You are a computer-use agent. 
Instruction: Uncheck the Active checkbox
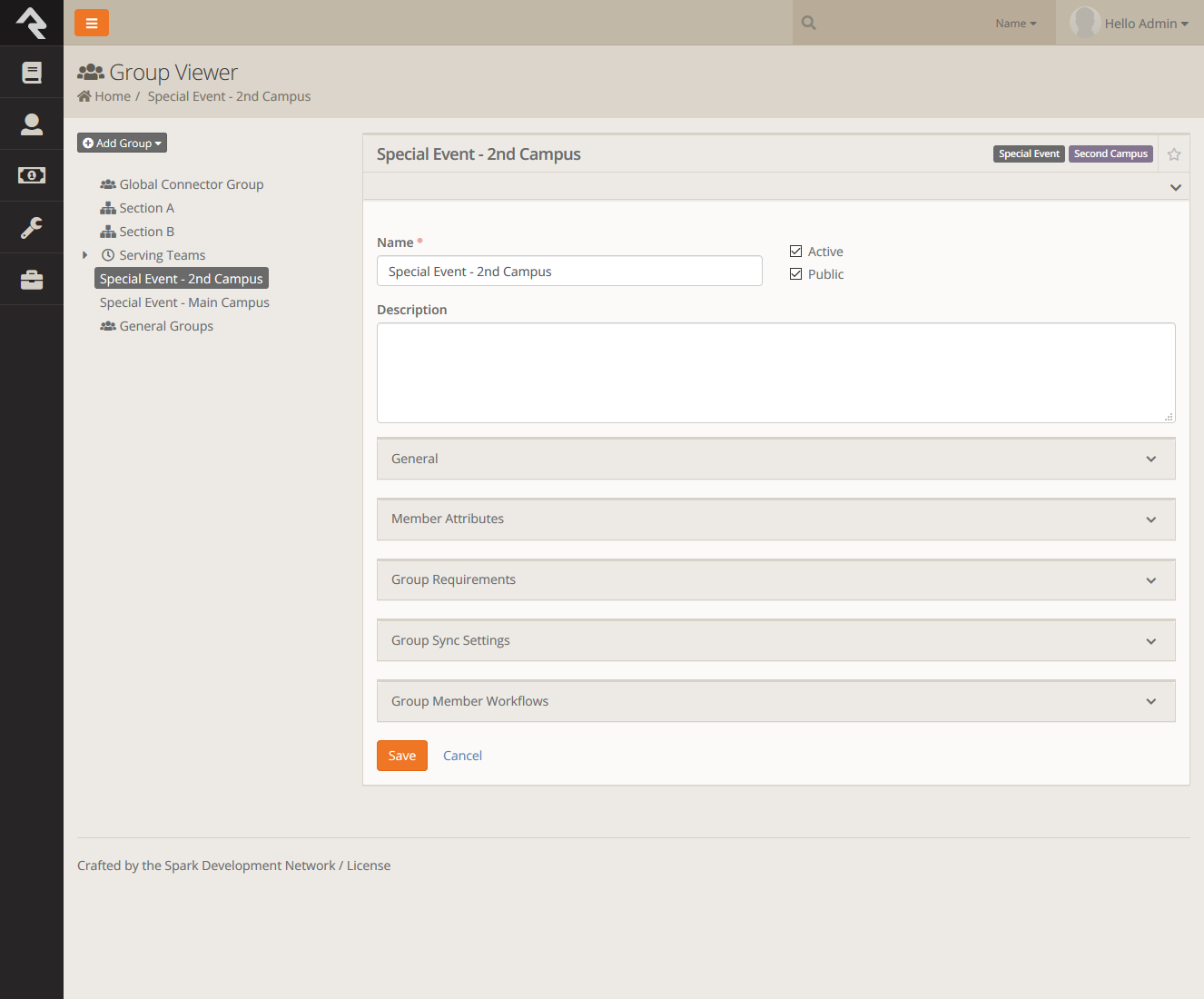(x=796, y=252)
